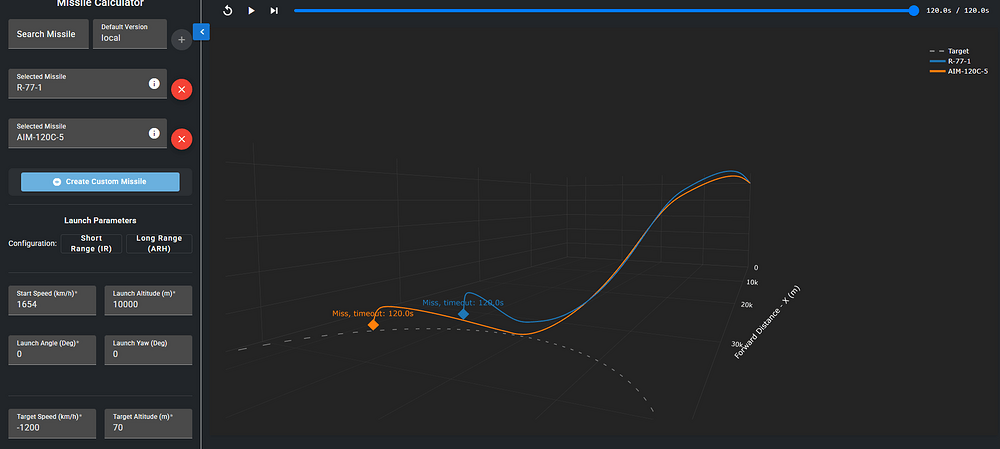Screen dimensions: 1000x449
Task: Click Create Custom Missile button
Action: (x=99, y=181)
